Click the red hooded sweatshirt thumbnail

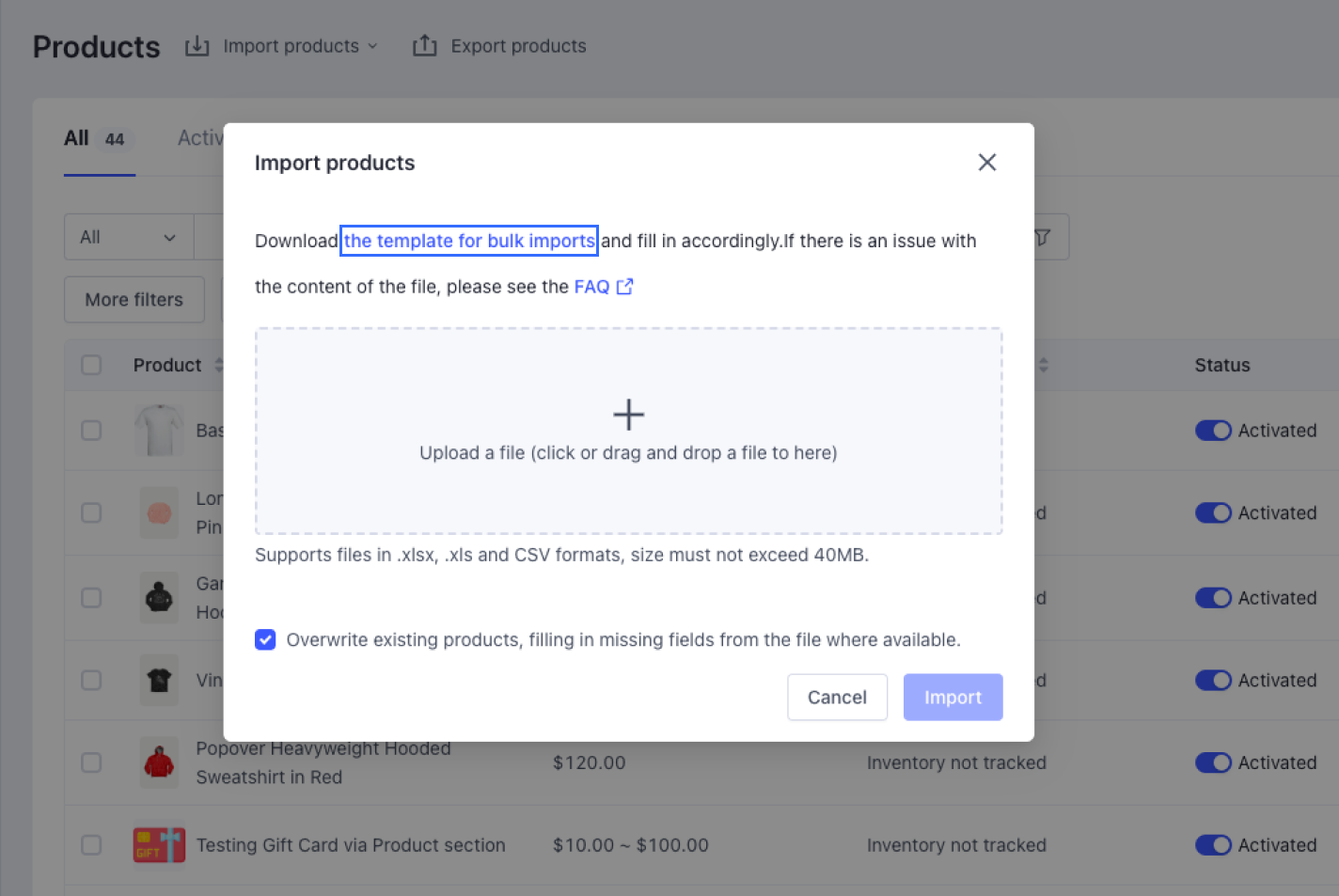pos(159,762)
